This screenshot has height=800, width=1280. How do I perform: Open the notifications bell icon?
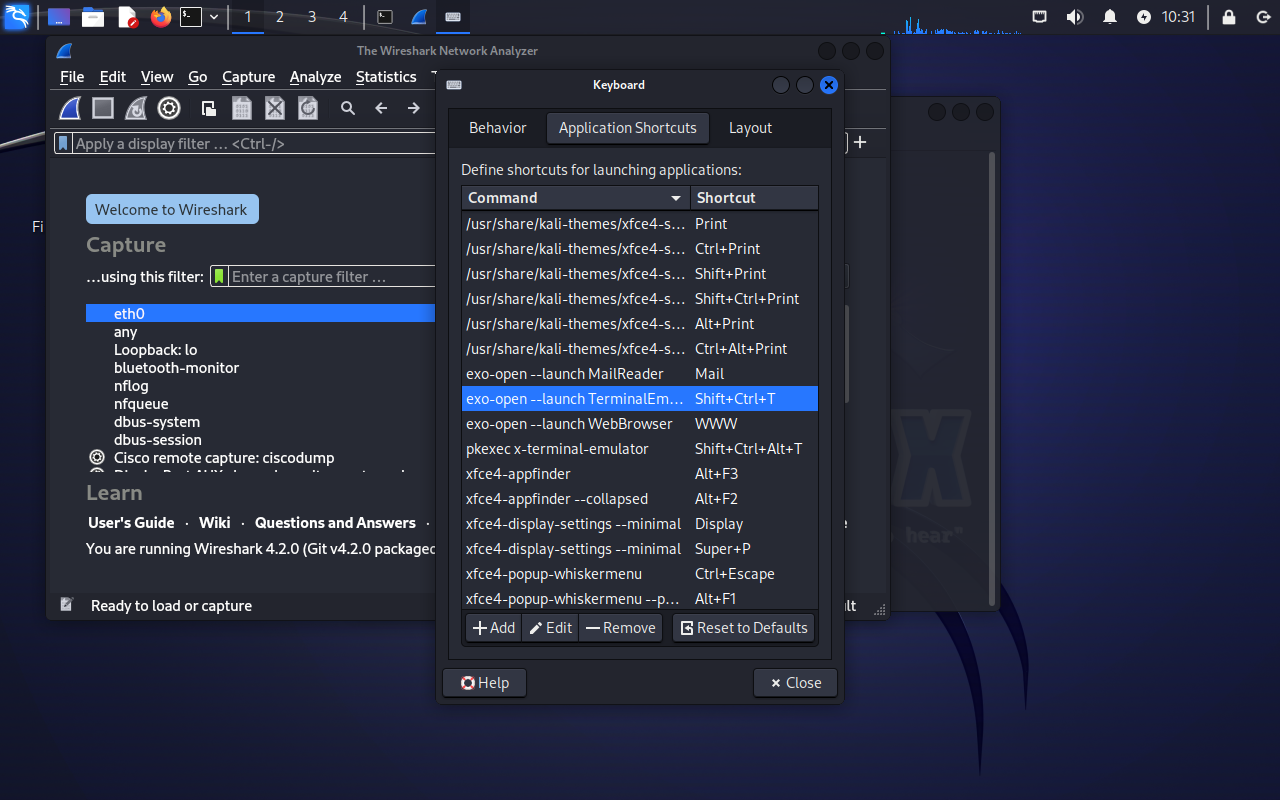coord(1110,16)
